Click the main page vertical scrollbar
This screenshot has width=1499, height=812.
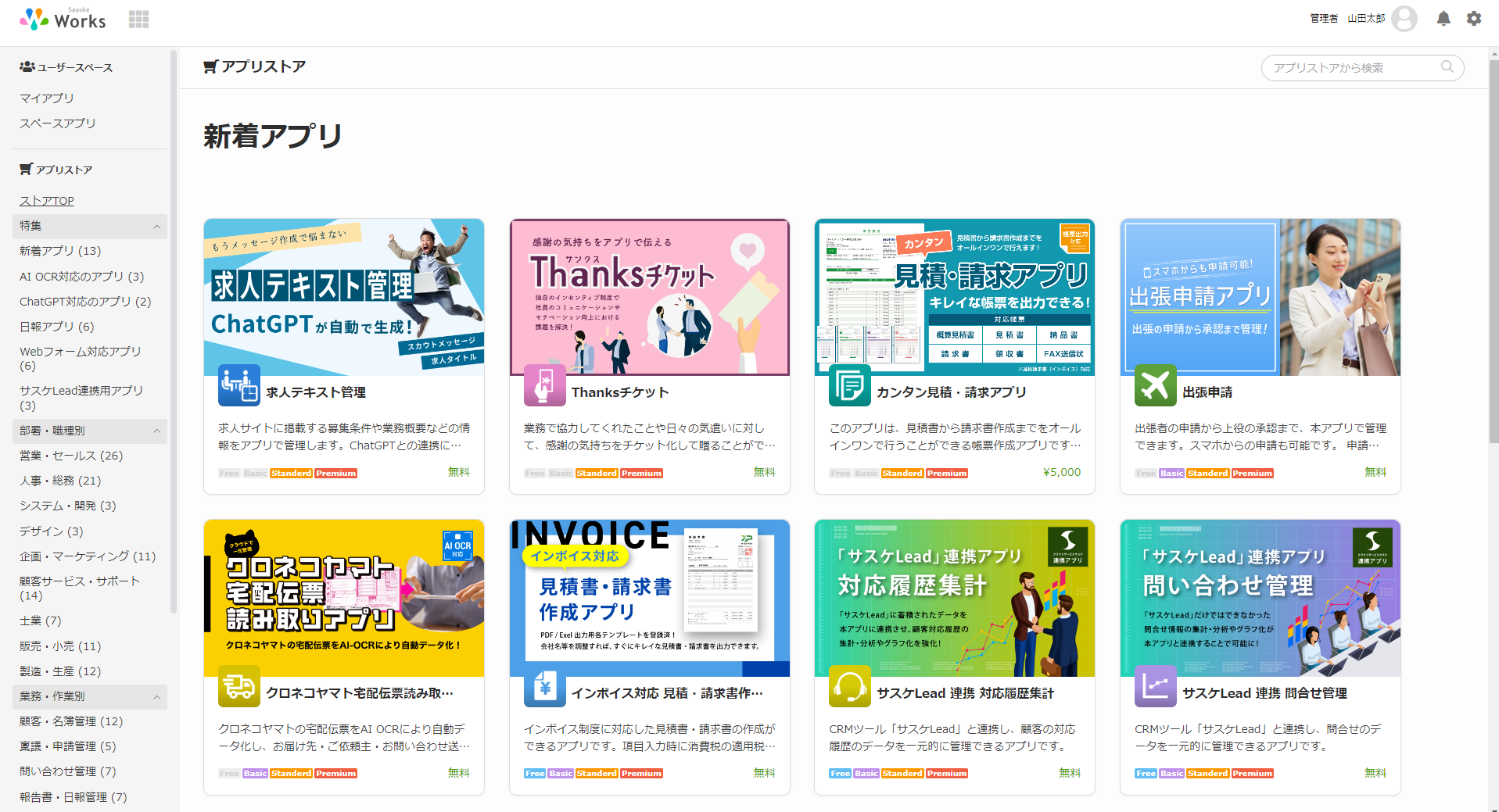click(1494, 250)
